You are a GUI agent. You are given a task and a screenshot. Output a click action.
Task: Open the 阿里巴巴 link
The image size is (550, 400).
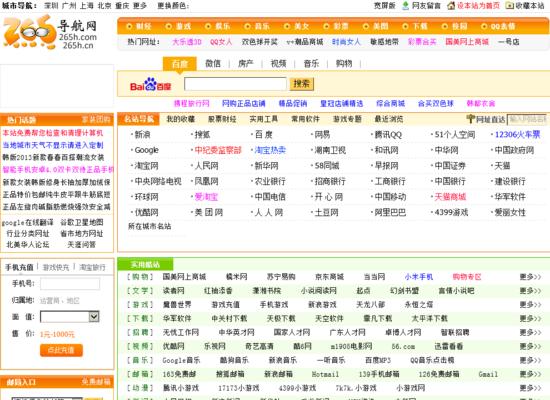point(390,212)
